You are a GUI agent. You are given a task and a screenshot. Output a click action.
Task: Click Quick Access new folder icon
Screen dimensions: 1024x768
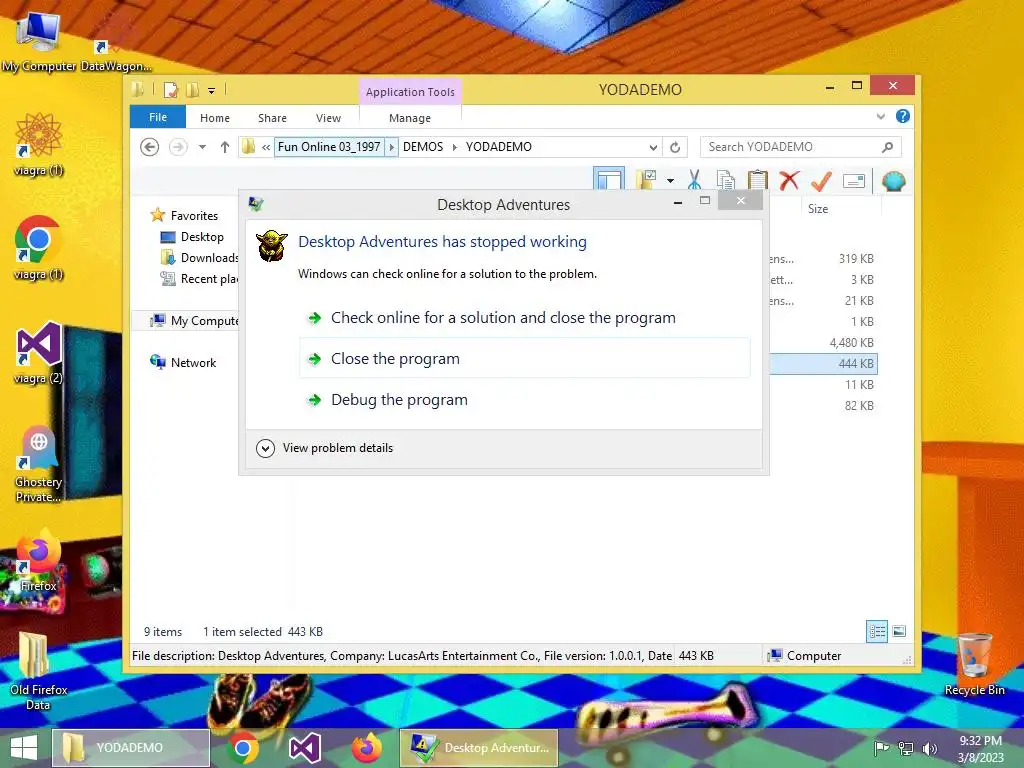click(x=192, y=89)
